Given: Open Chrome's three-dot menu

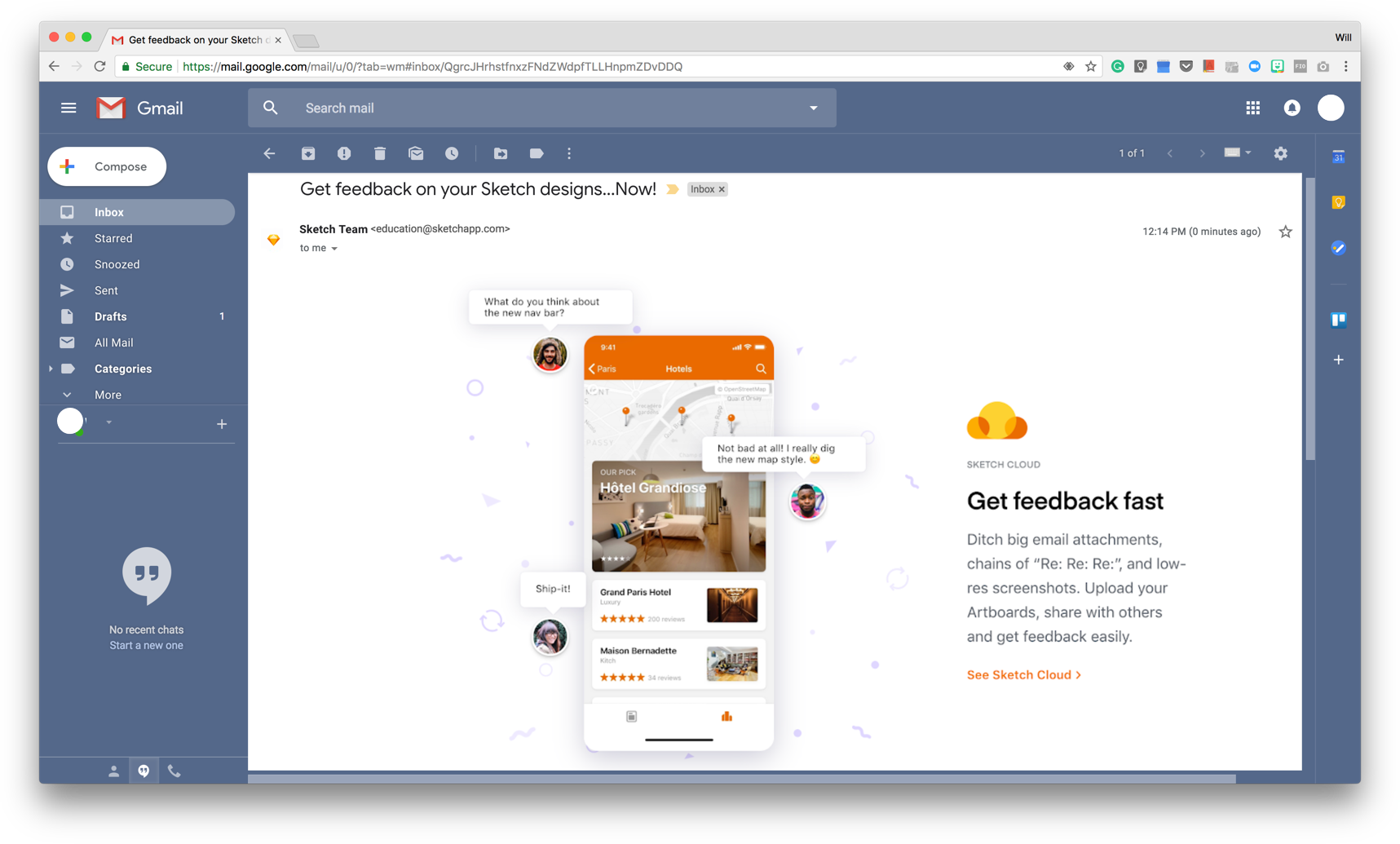Looking at the screenshot, I should [x=1346, y=67].
